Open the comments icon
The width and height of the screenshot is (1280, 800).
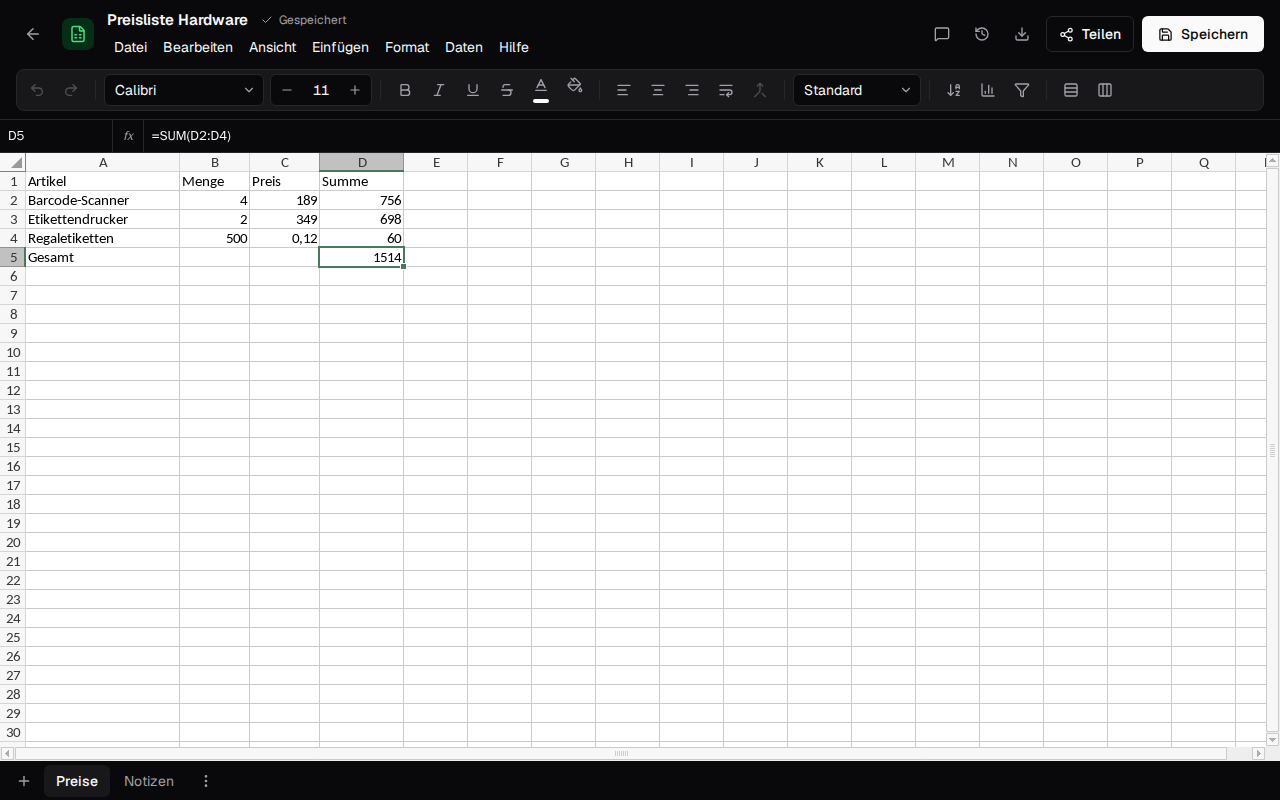click(x=942, y=34)
